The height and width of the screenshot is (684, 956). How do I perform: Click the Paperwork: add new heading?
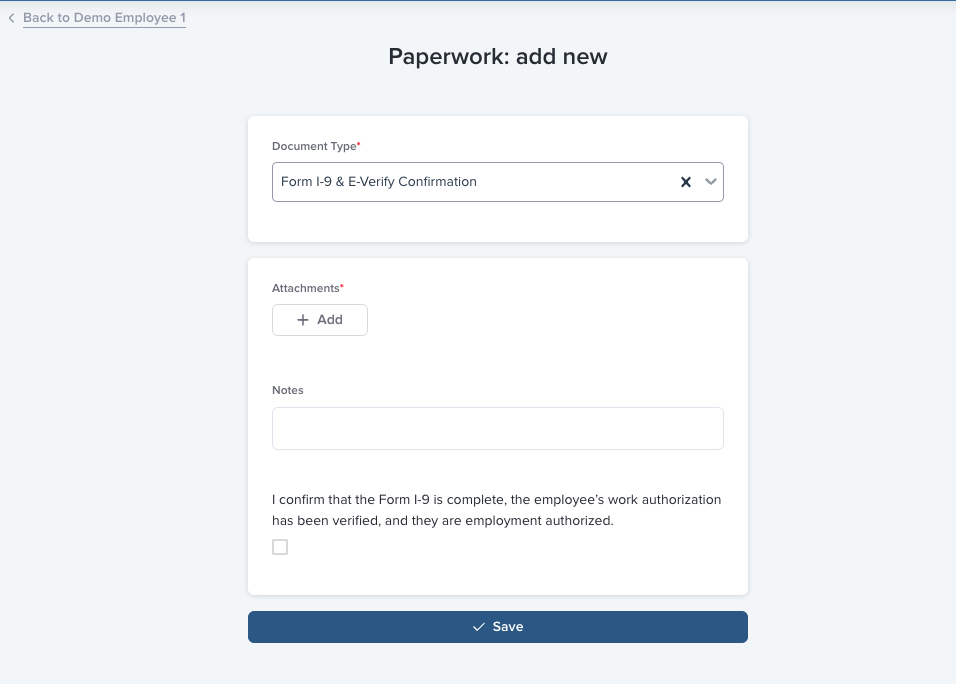pos(497,56)
